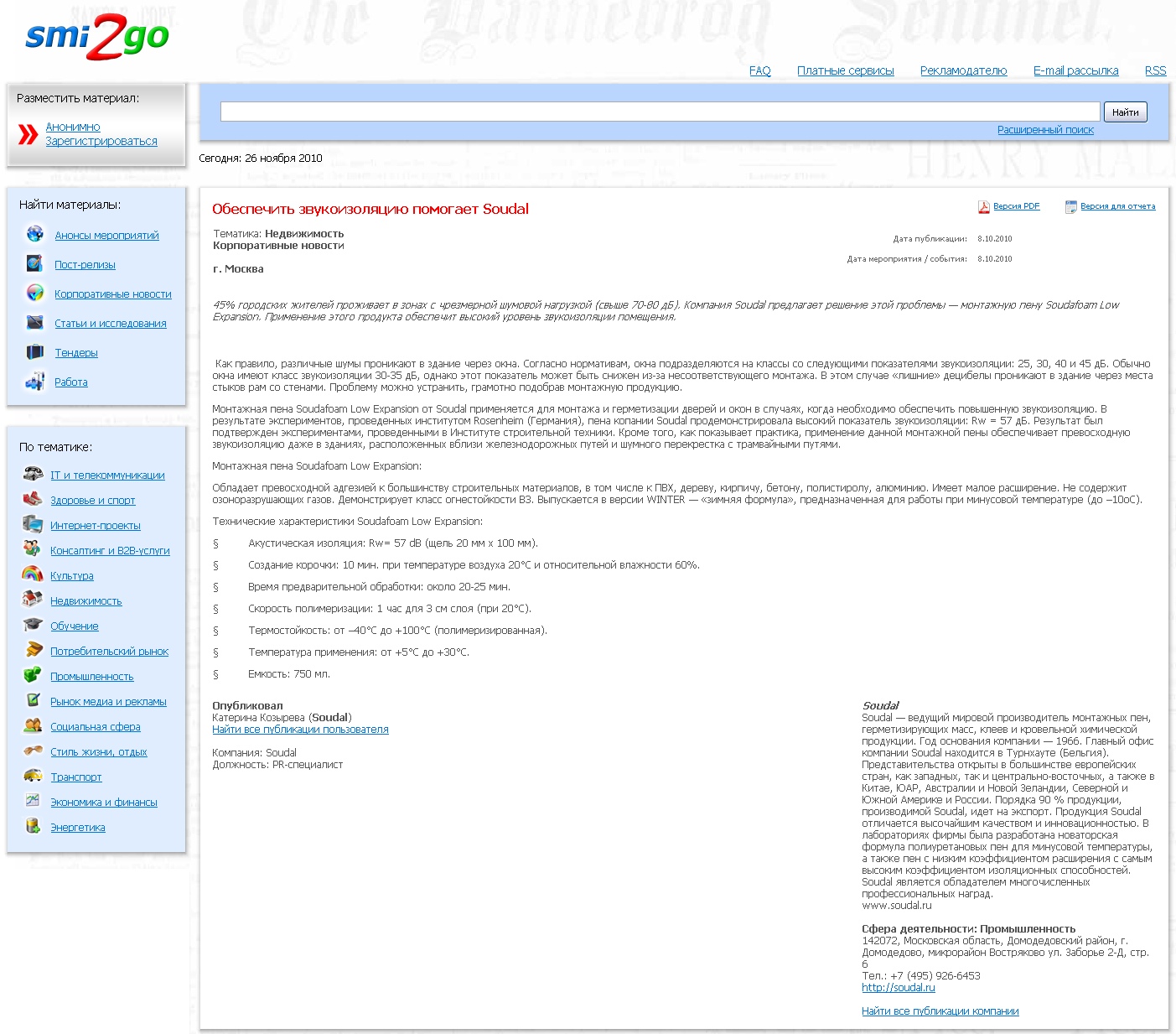Click the people icon beside Социальная сфера
The height and width of the screenshot is (1034, 1176).
(33, 725)
